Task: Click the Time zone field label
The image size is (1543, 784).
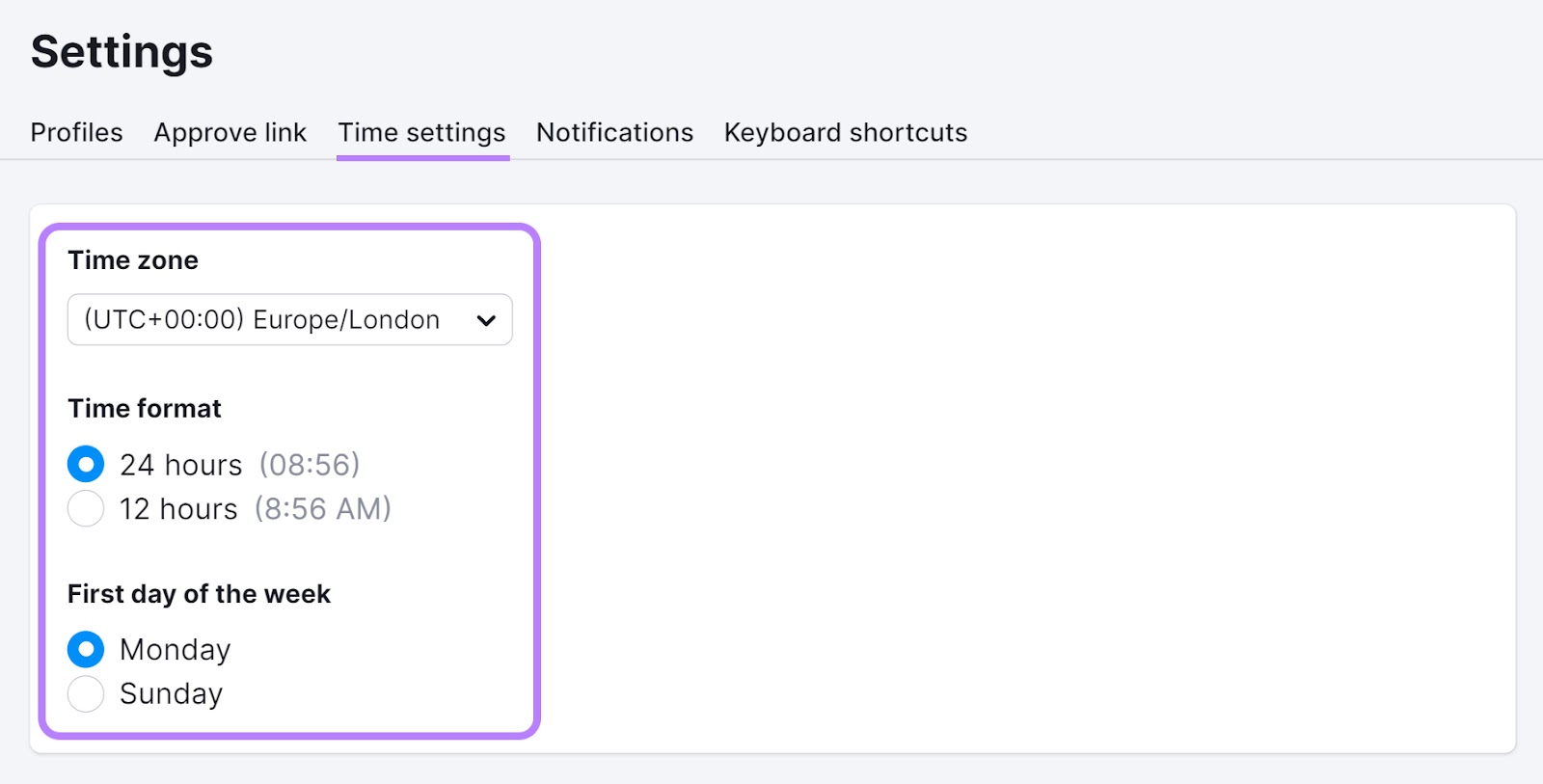Action: (133, 260)
